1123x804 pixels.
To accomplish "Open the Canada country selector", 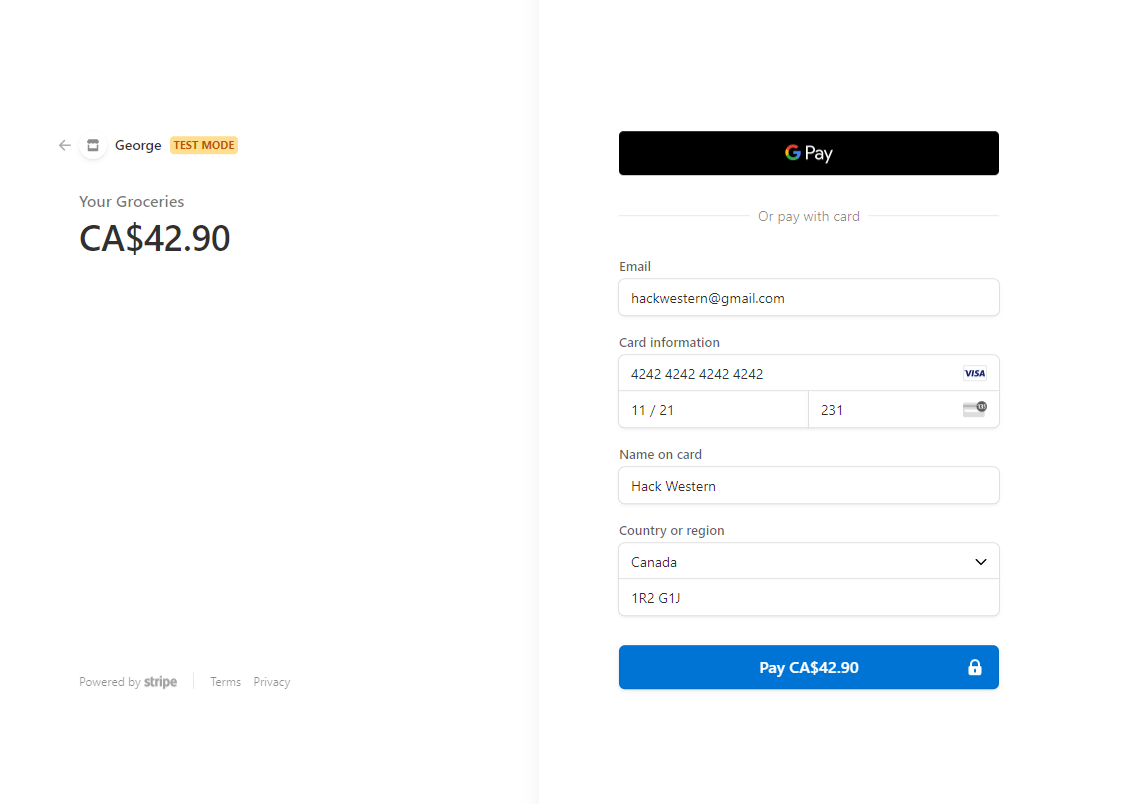I will click(x=809, y=561).
